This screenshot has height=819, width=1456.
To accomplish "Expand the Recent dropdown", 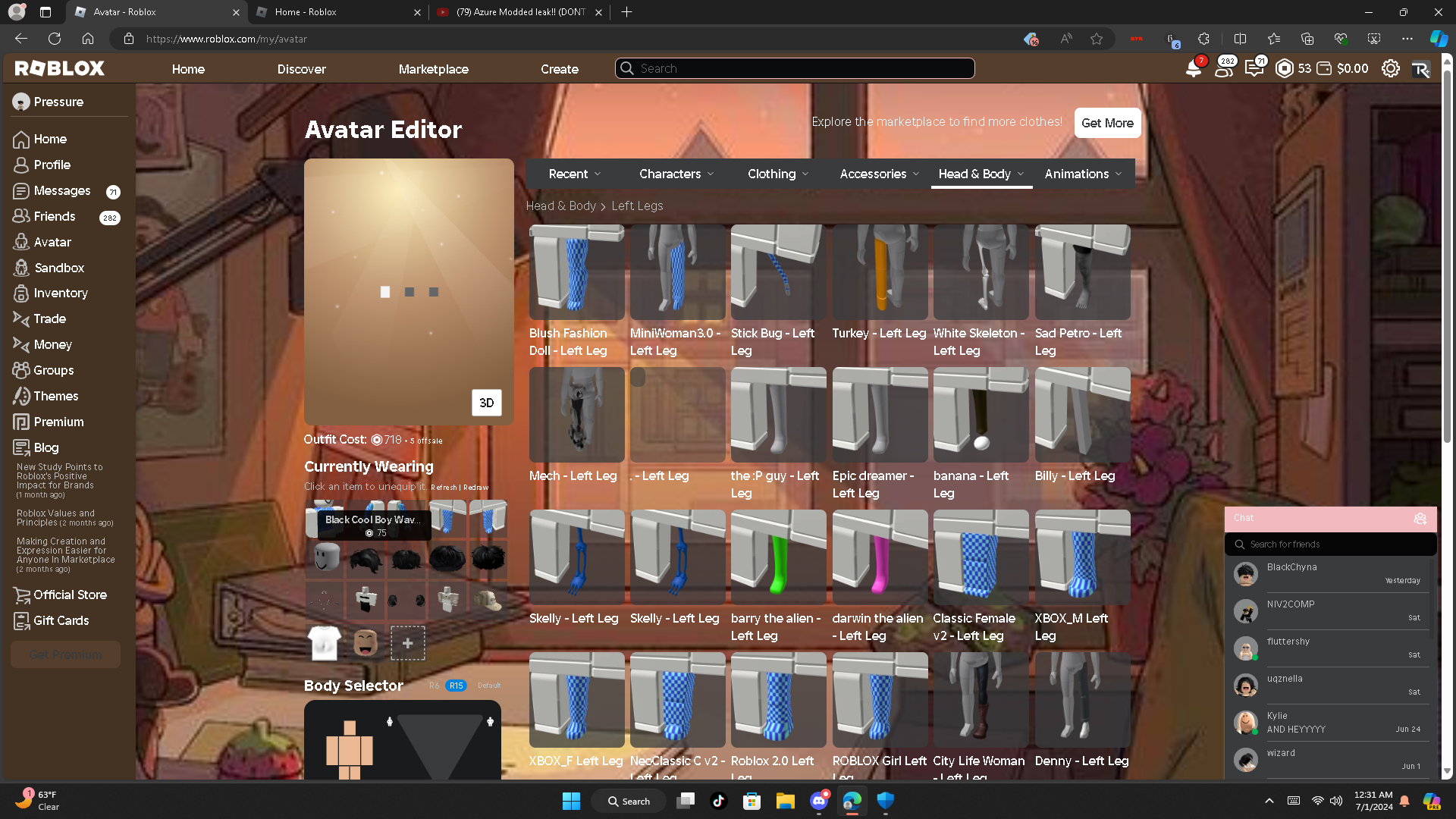I will 575,174.
